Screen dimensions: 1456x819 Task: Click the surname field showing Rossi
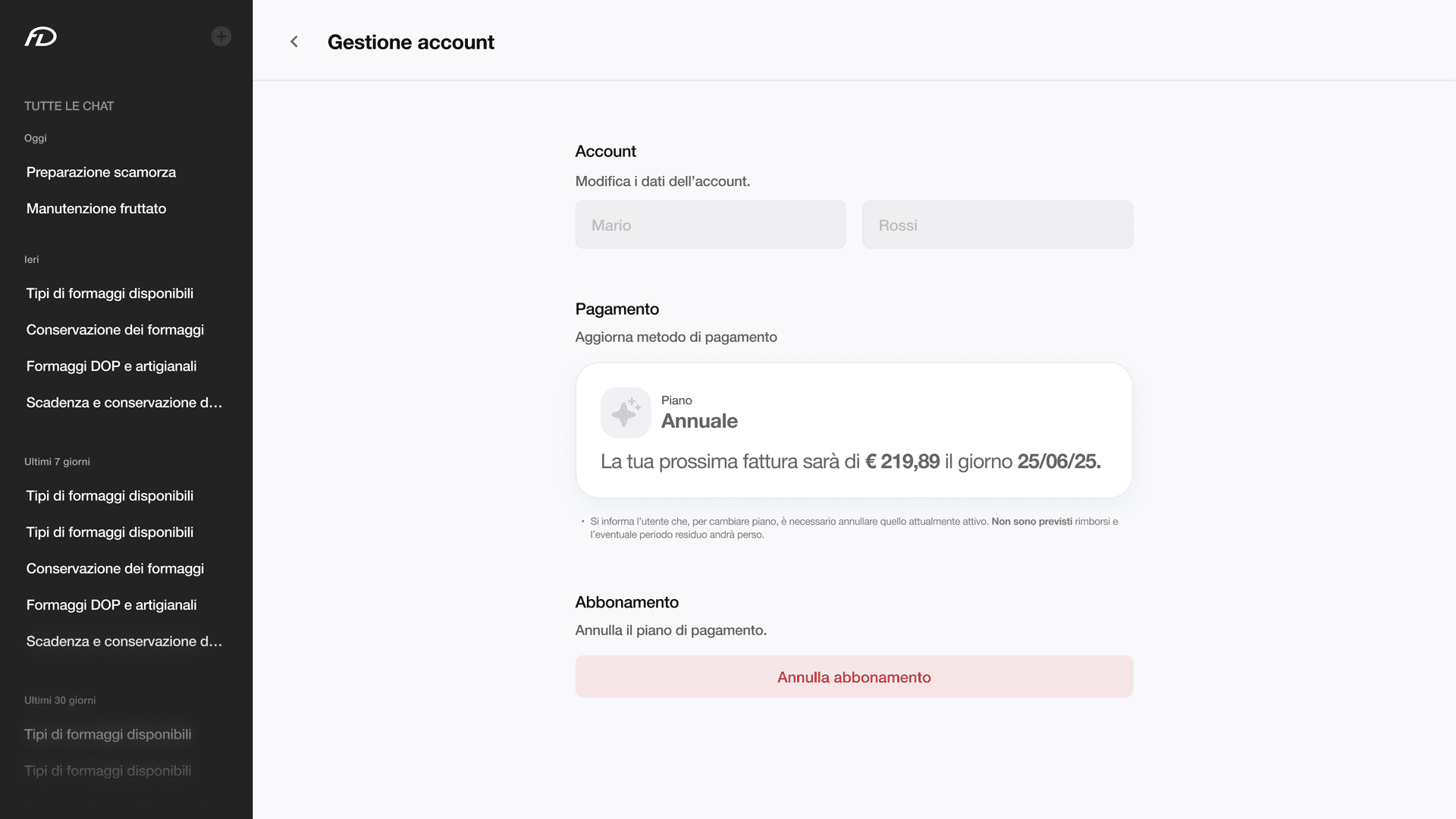pyautogui.click(x=997, y=224)
